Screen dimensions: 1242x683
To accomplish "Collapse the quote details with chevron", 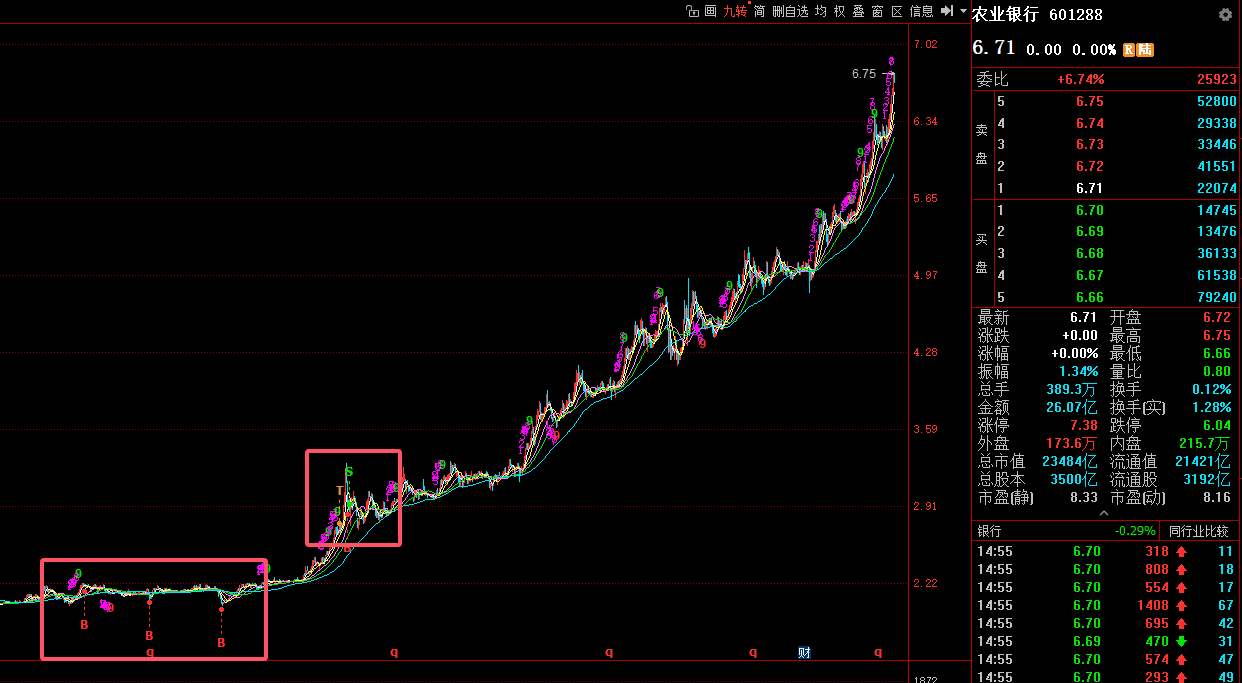I will (x=1105, y=513).
